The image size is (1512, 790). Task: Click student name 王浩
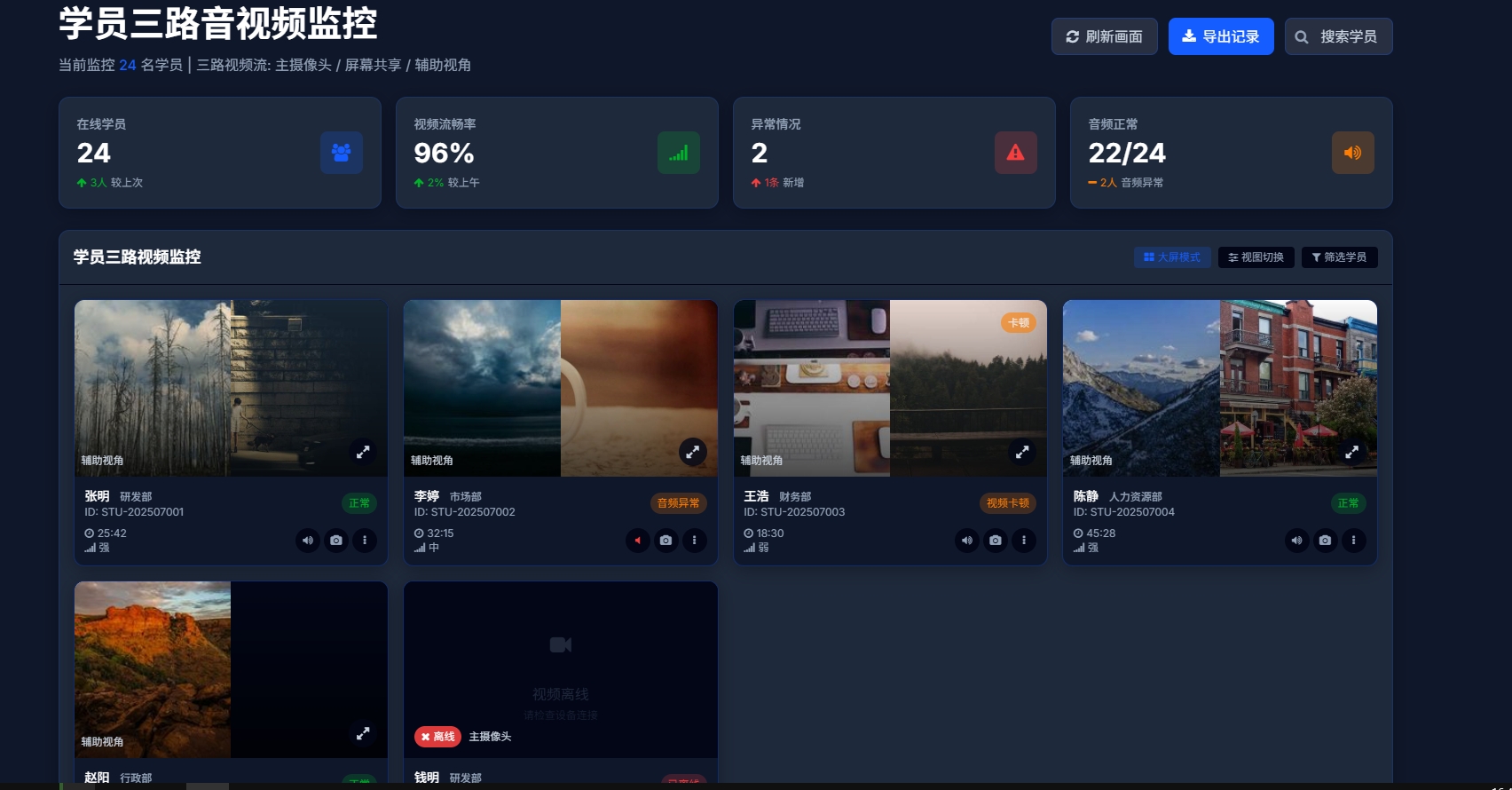(756, 496)
